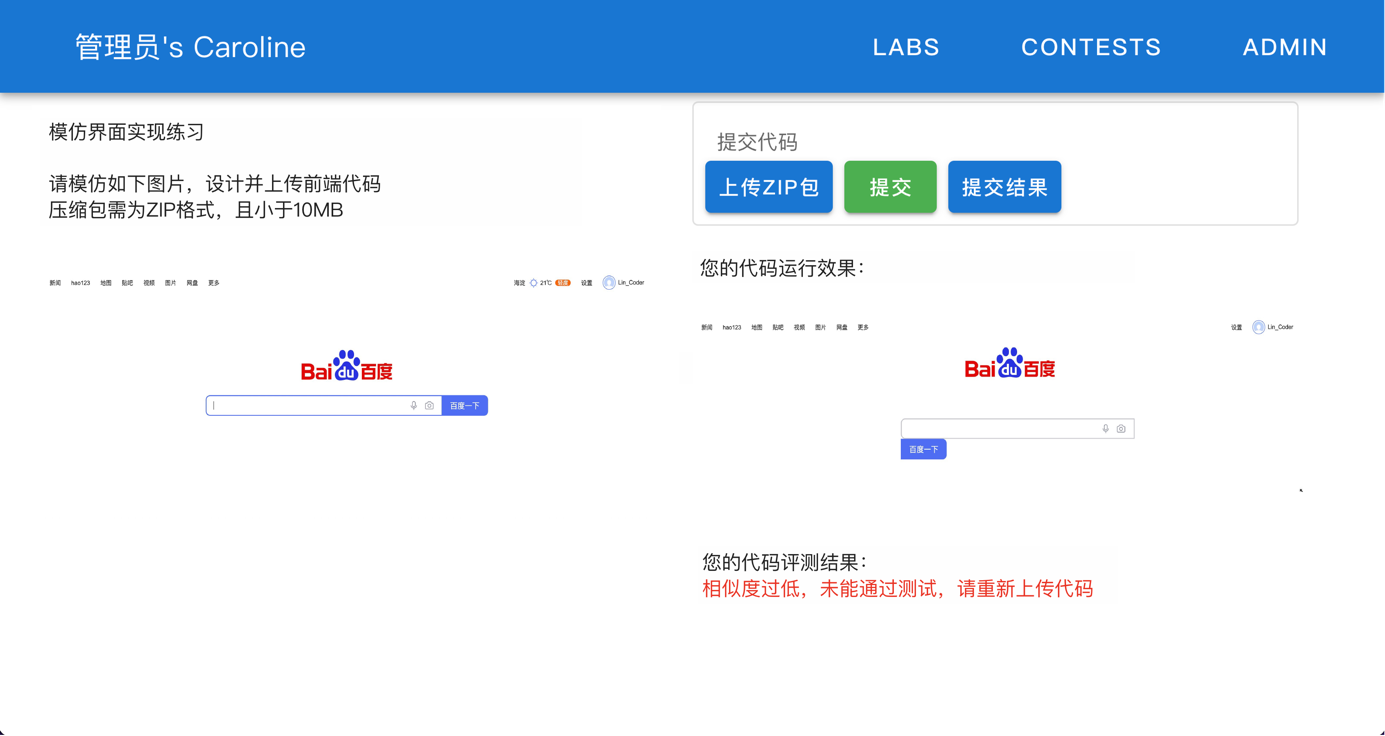This screenshot has width=1385, height=736.
Task: Click the 提交代码 panel heading
Action: (757, 142)
